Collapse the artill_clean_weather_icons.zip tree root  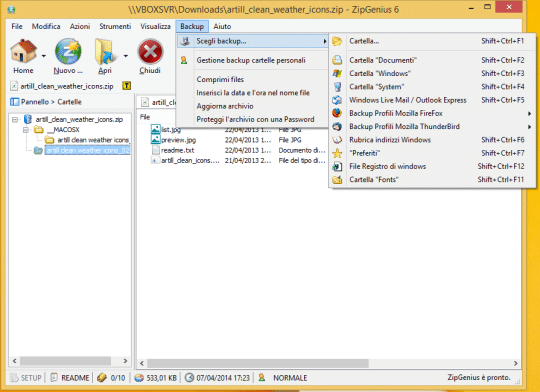click(x=15, y=120)
